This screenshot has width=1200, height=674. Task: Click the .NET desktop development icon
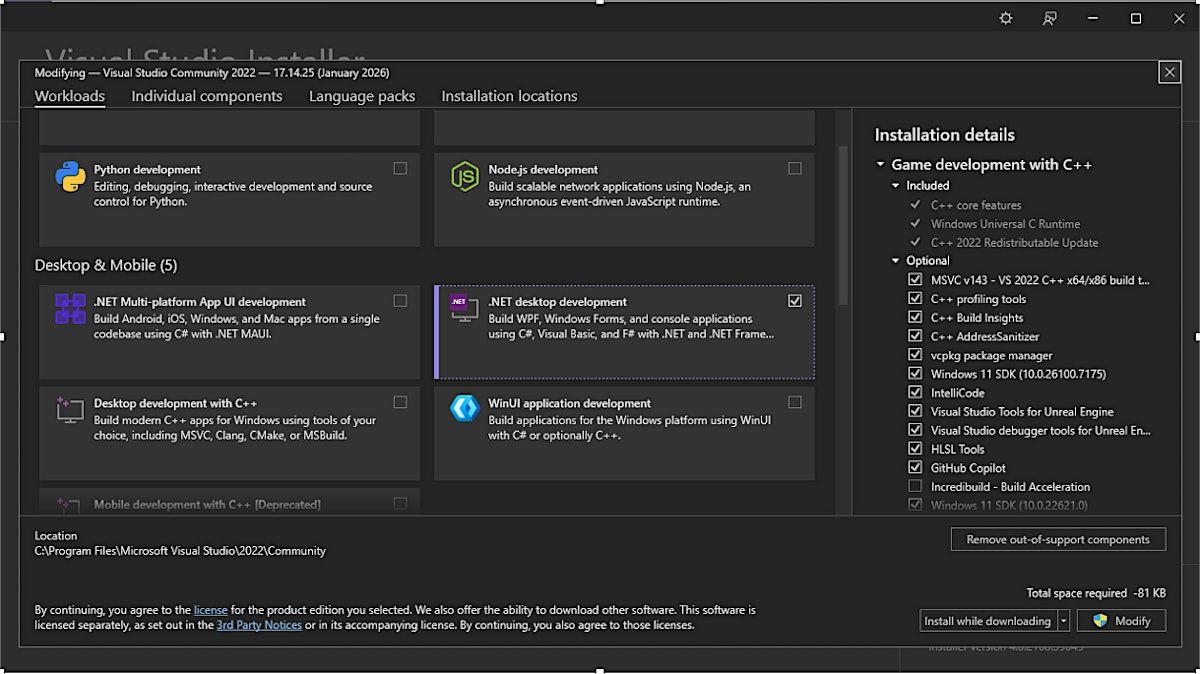pyautogui.click(x=464, y=308)
